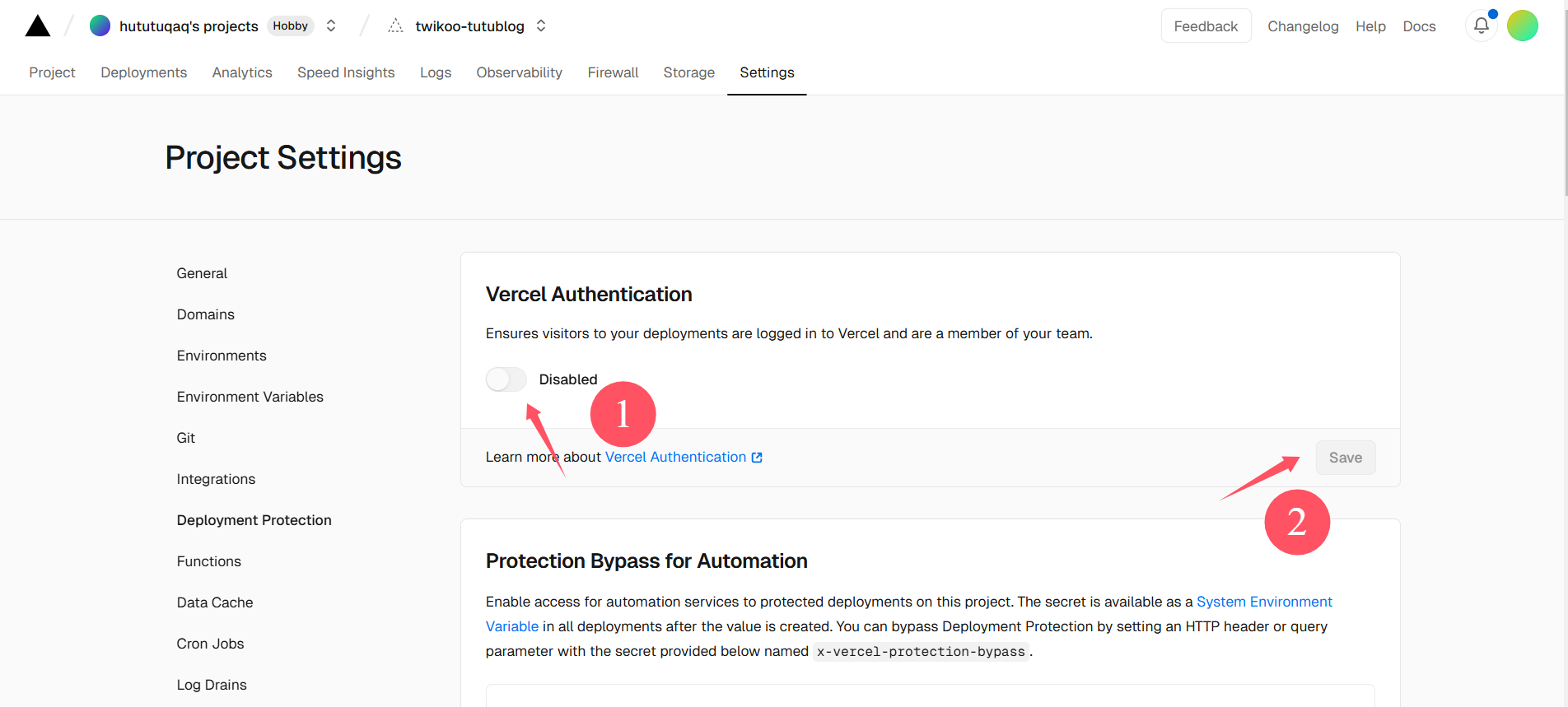Toggle the Vercel Authentication switch
Screen dimensions: 1568x707
pyautogui.click(x=506, y=379)
